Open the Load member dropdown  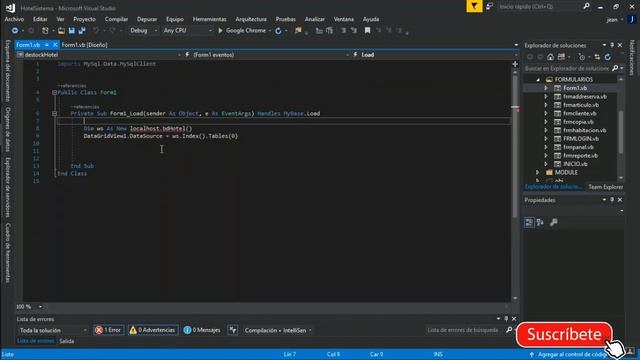click(x=435, y=55)
